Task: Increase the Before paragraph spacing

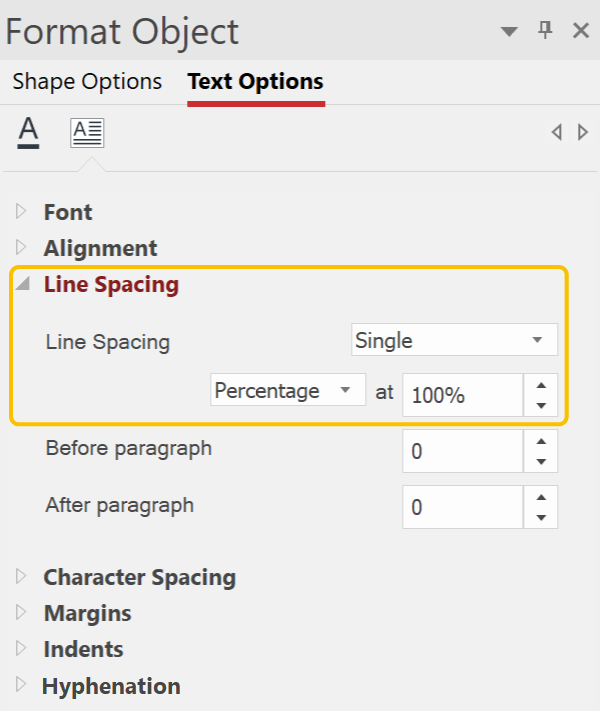Action: click(541, 441)
